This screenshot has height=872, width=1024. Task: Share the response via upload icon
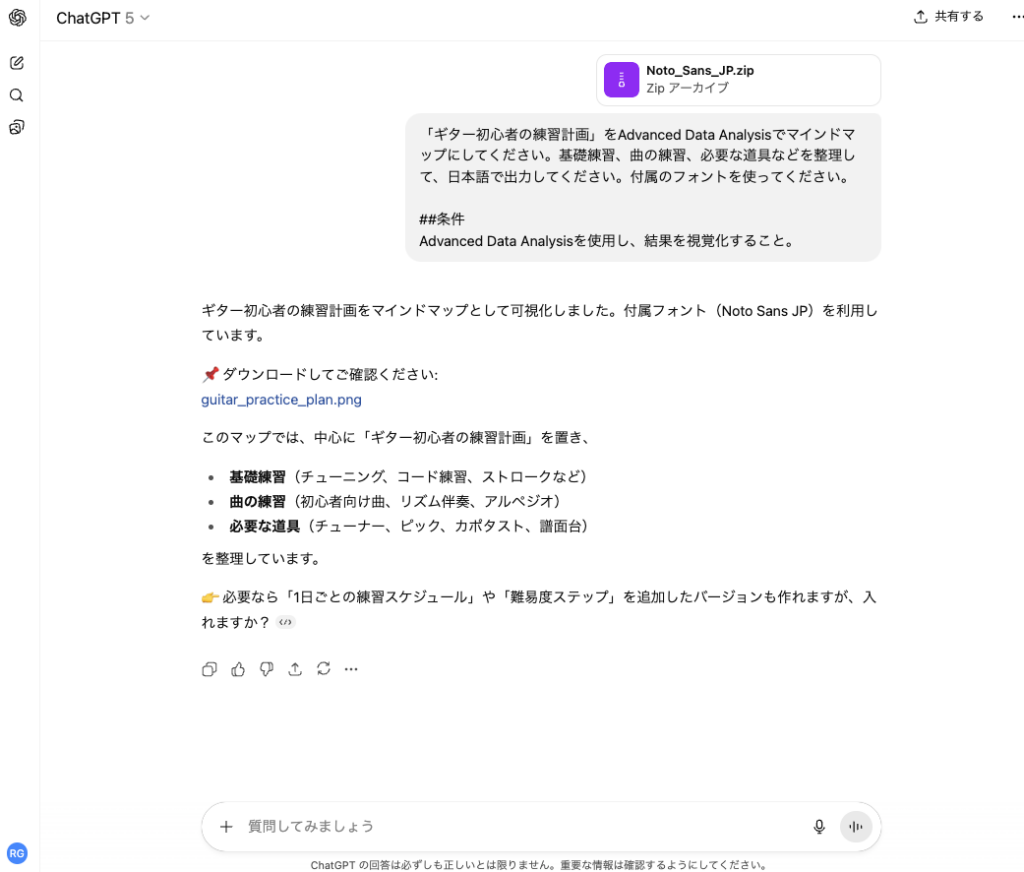click(x=295, y=669)
